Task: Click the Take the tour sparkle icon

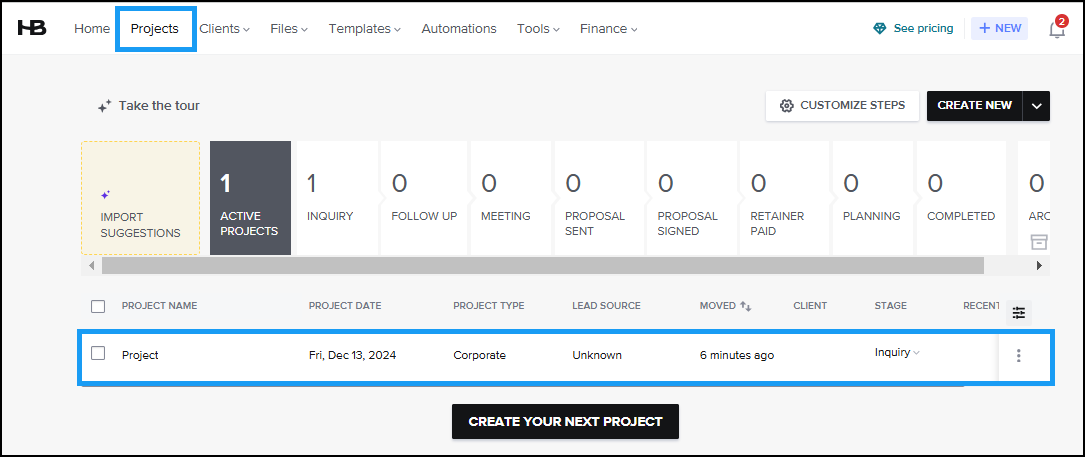Action: coord(104,106)
